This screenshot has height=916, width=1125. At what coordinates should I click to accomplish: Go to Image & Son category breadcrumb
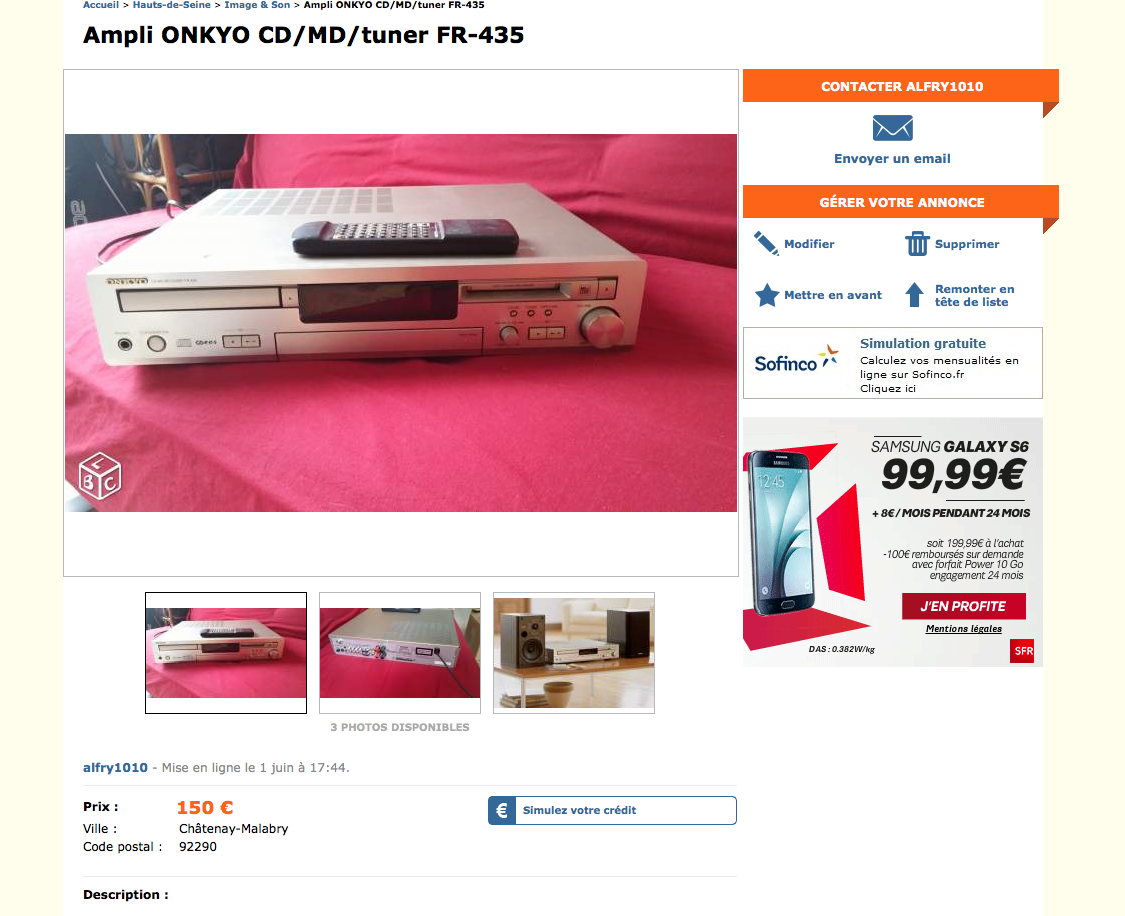257,5
